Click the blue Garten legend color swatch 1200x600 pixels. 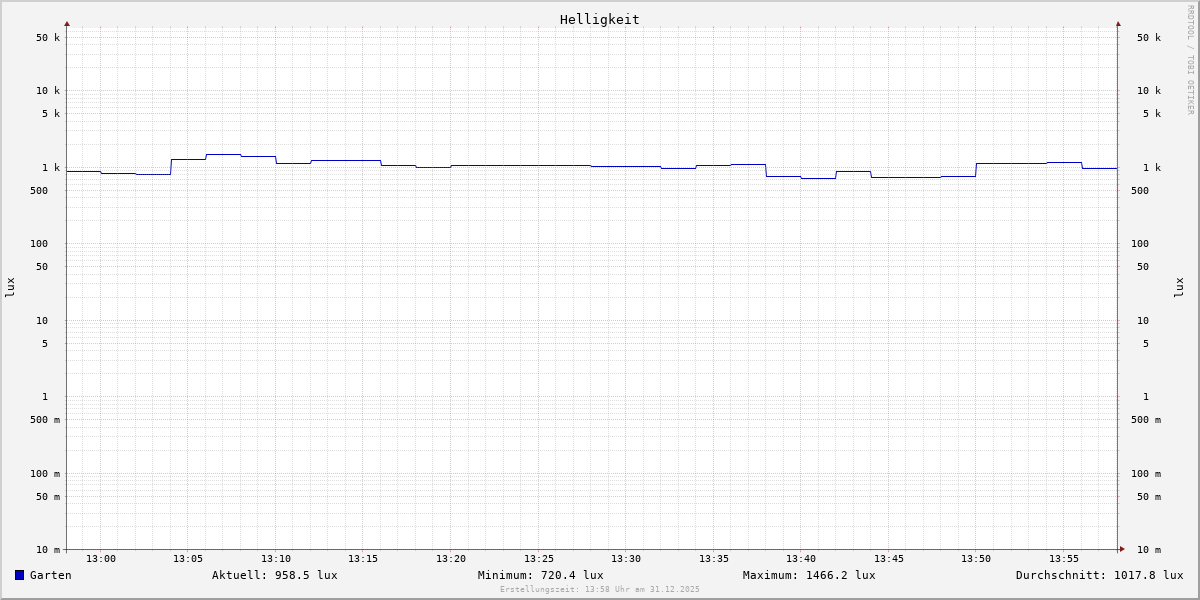[x=19, y=575]
